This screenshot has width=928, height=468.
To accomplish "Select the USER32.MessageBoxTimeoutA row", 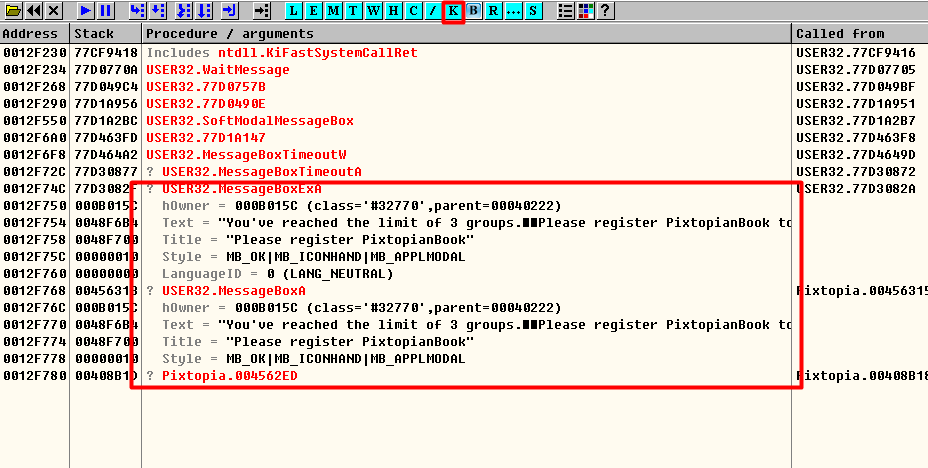I will click(x=464, y=172).
